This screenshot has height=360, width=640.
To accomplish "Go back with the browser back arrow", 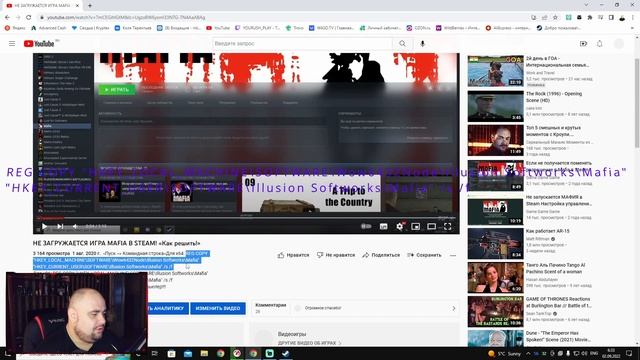I will [7, 17].
